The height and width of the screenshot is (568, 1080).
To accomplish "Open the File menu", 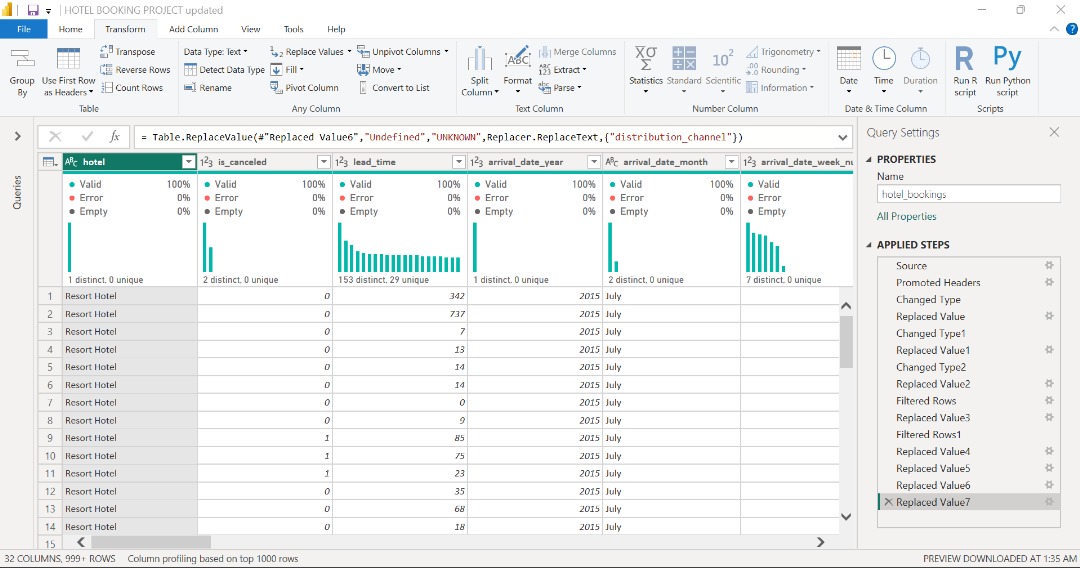I will (23, 29).
